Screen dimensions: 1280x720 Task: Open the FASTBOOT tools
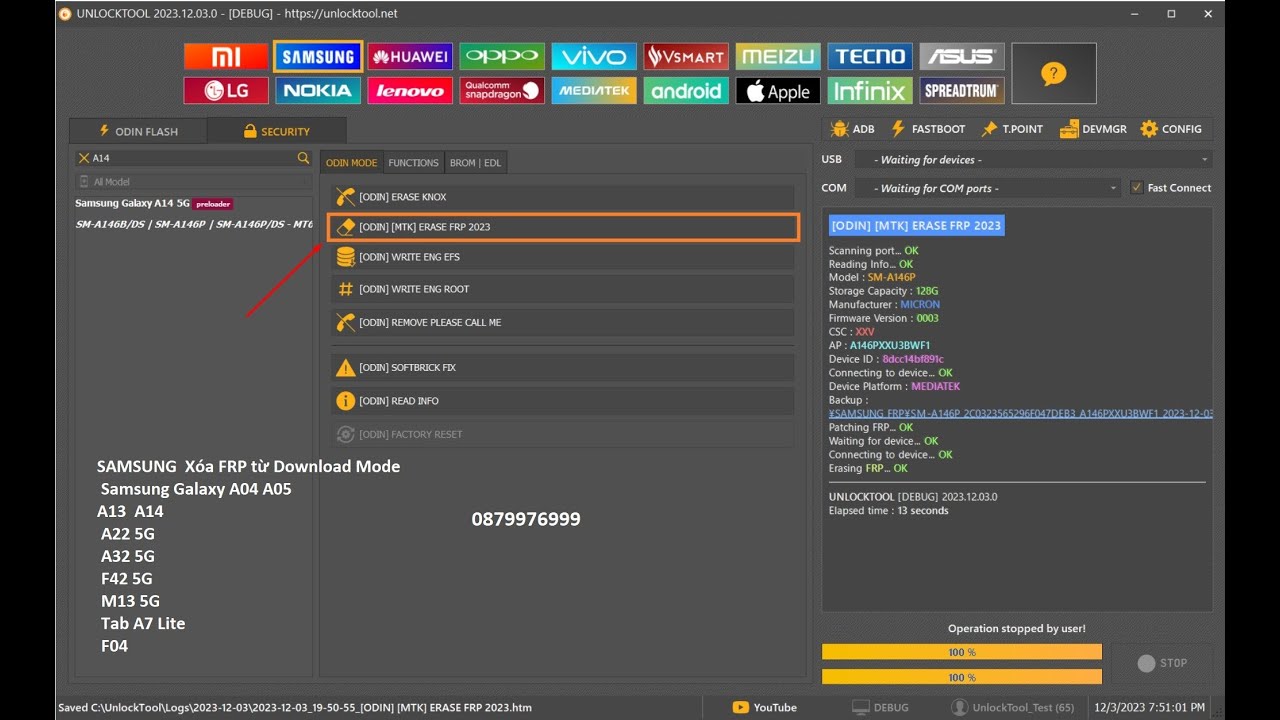[x=928, y=129]
